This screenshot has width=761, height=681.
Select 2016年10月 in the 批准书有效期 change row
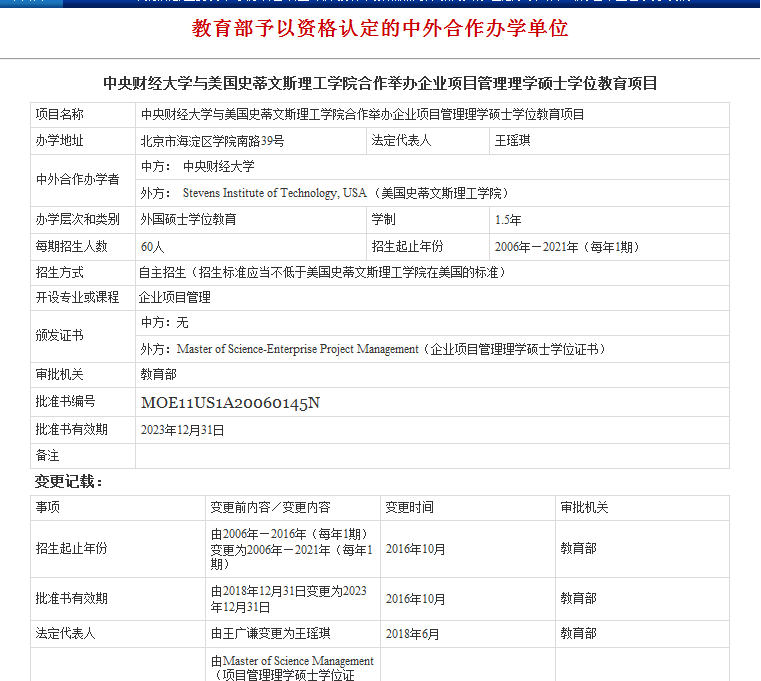pos(415,599)
